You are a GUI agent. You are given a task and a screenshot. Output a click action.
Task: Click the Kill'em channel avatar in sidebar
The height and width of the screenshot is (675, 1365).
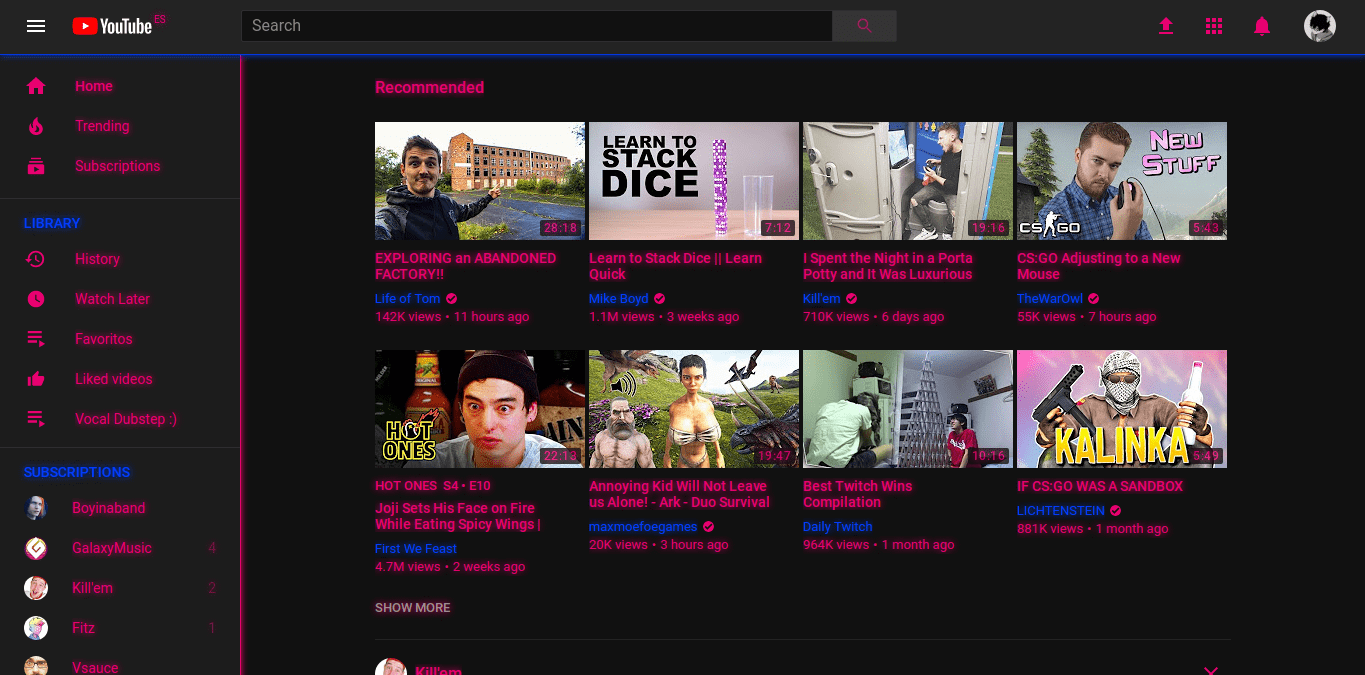coord(36,588)
